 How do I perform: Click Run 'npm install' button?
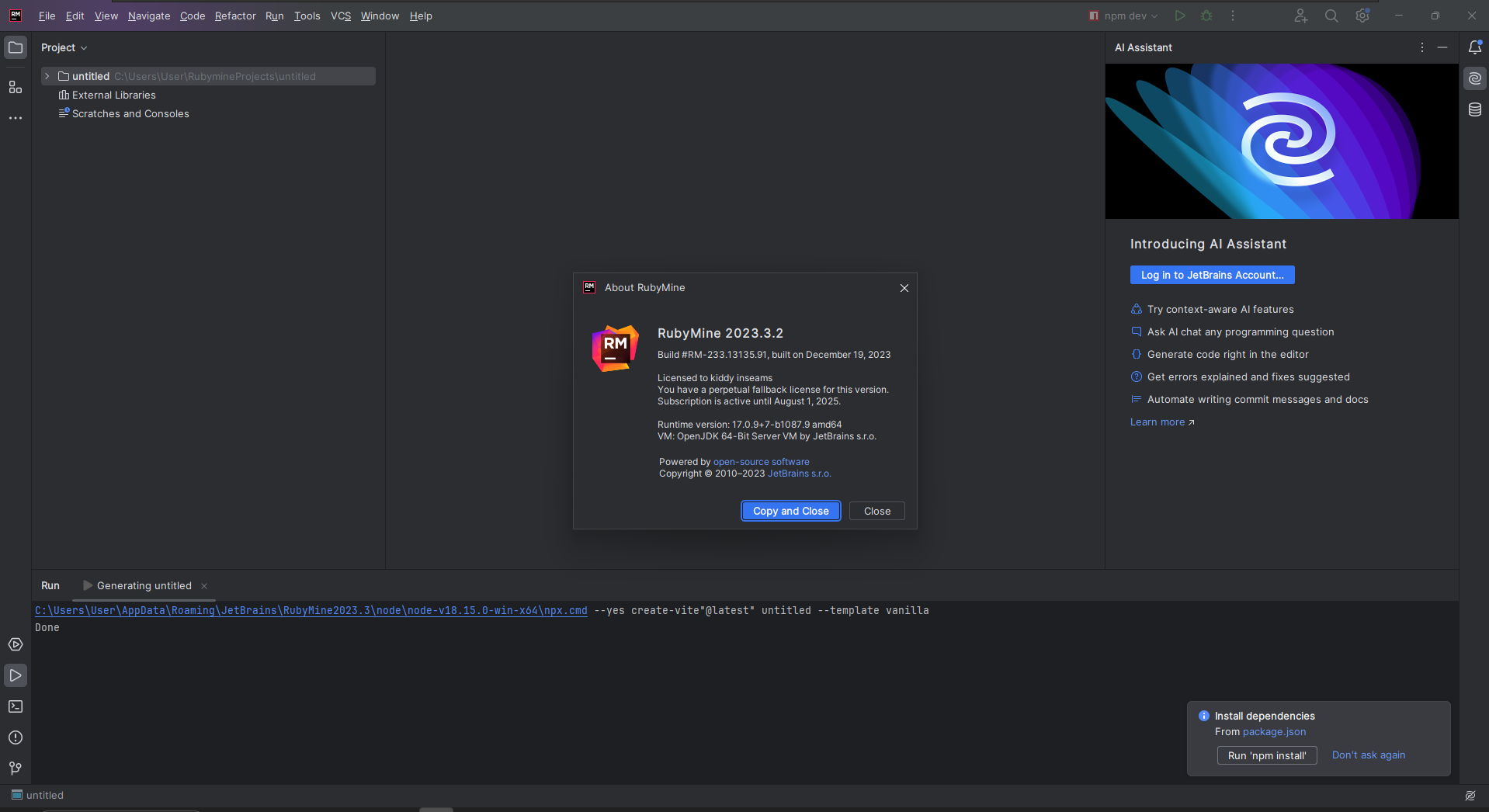(1267, 755)
